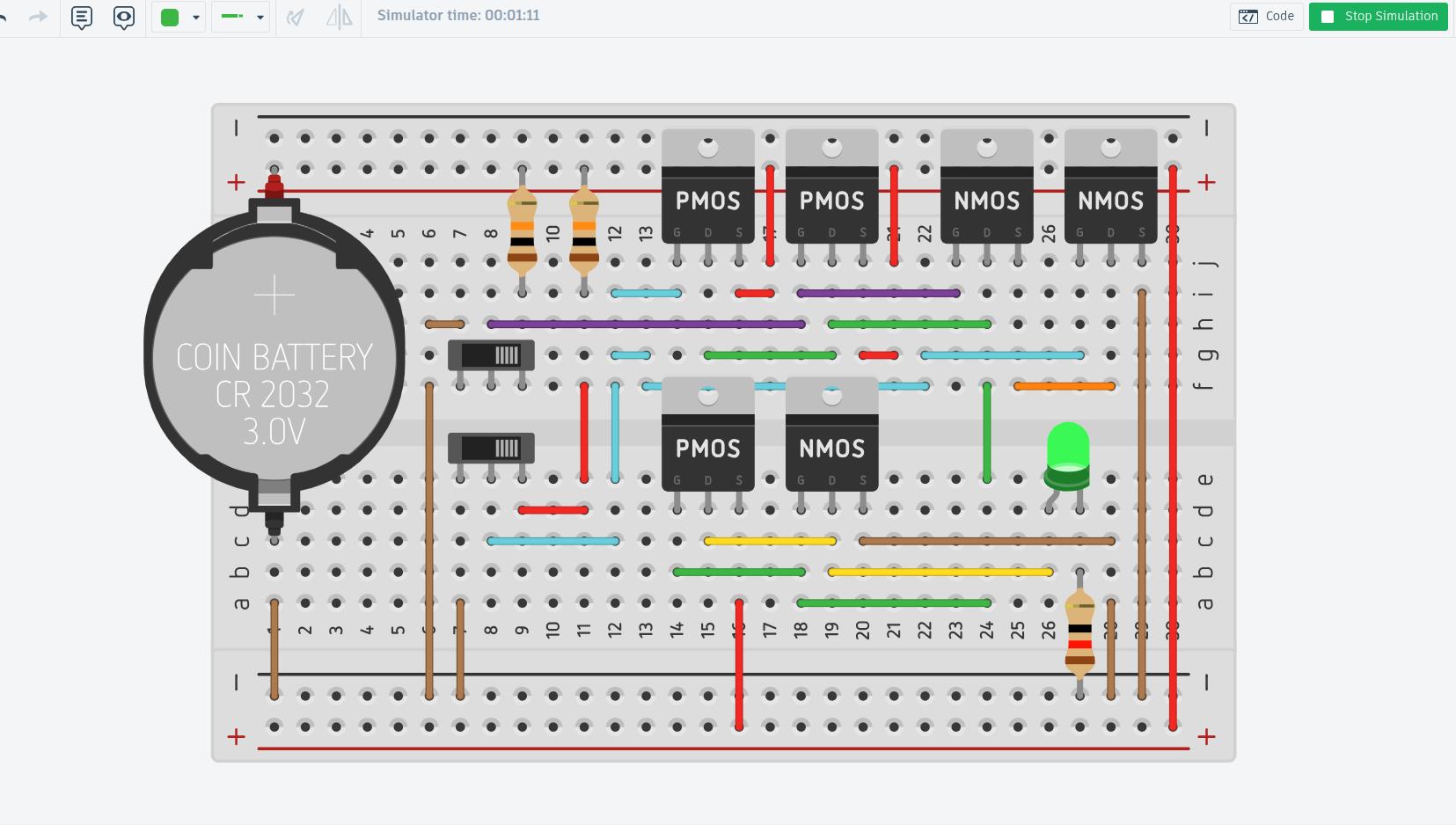1456x825 pixels.
Task: Click the simulator time readout
Action: pyautogui.click(x=458, y=16)
